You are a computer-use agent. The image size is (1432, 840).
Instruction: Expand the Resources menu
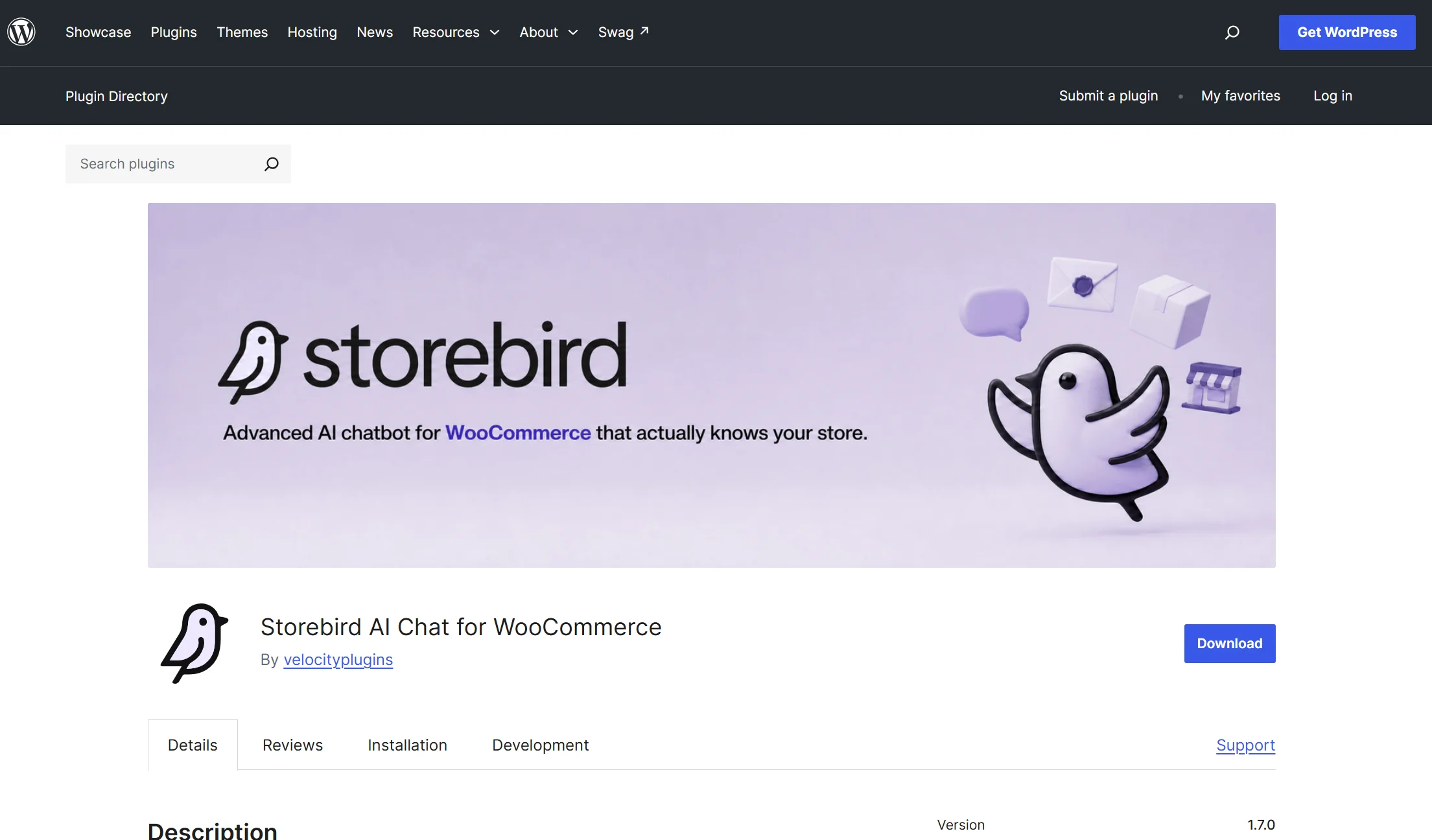coord(456,32)
